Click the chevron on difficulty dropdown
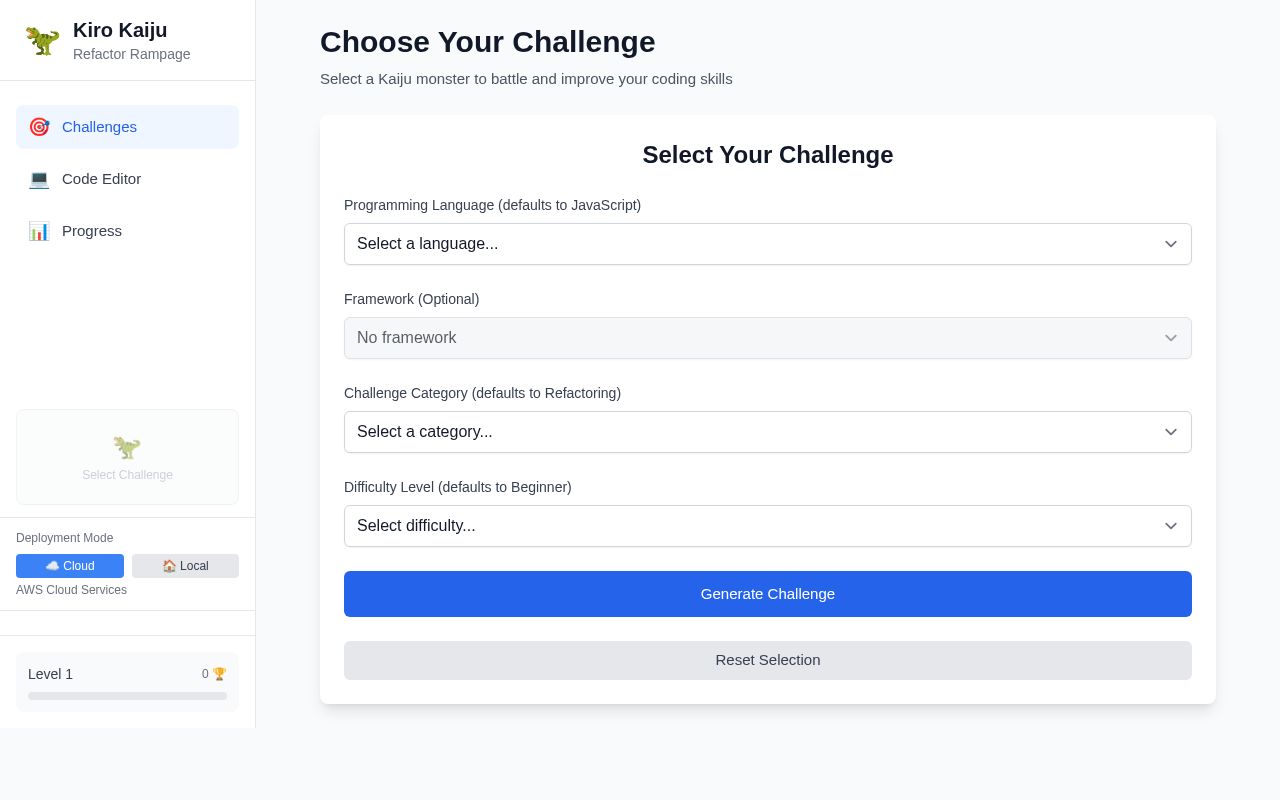The height and width of the screenshot is (800, 1280). pos(1171,526)
